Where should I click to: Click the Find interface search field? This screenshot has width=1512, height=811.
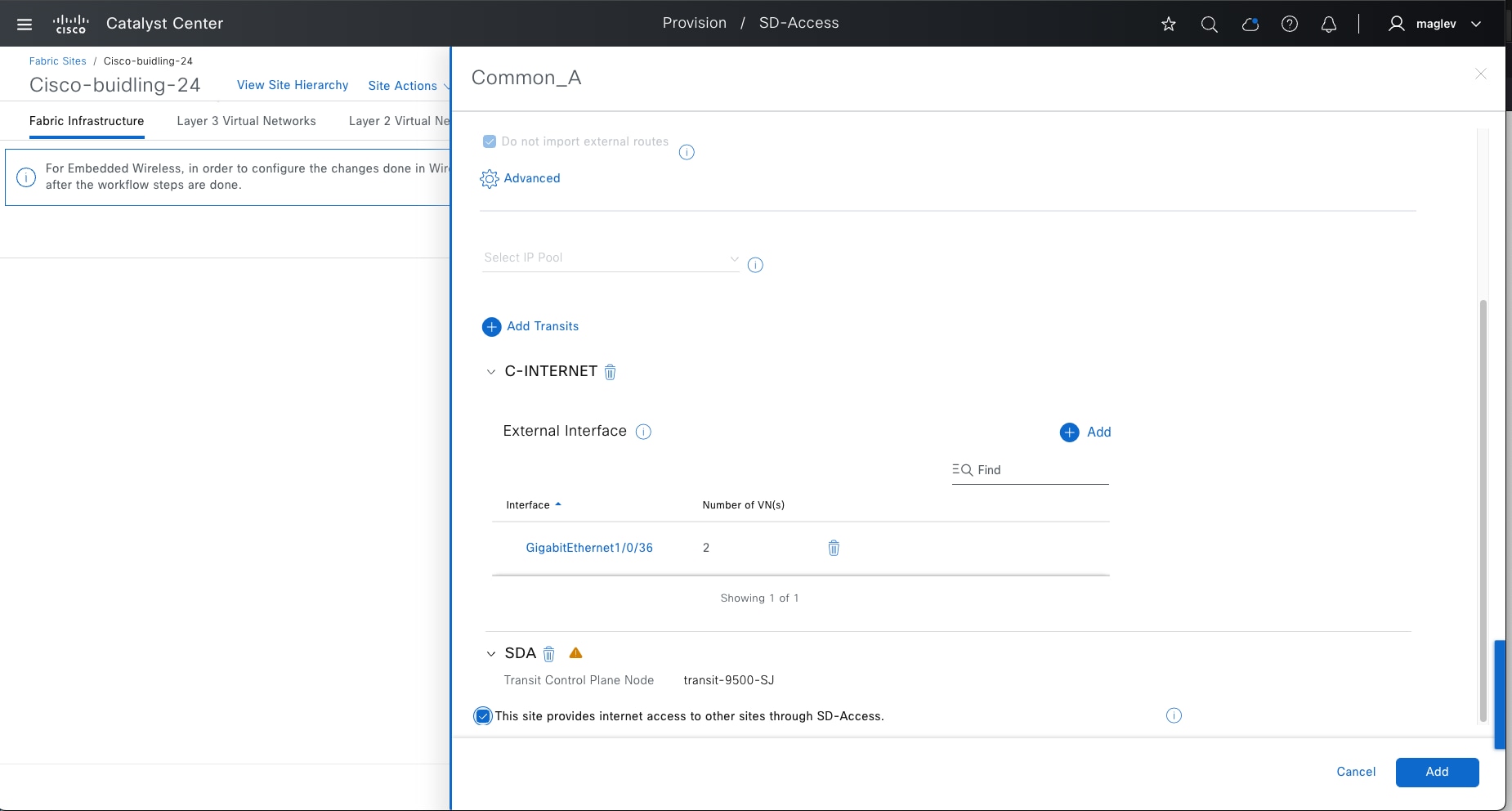[1038, 470]
